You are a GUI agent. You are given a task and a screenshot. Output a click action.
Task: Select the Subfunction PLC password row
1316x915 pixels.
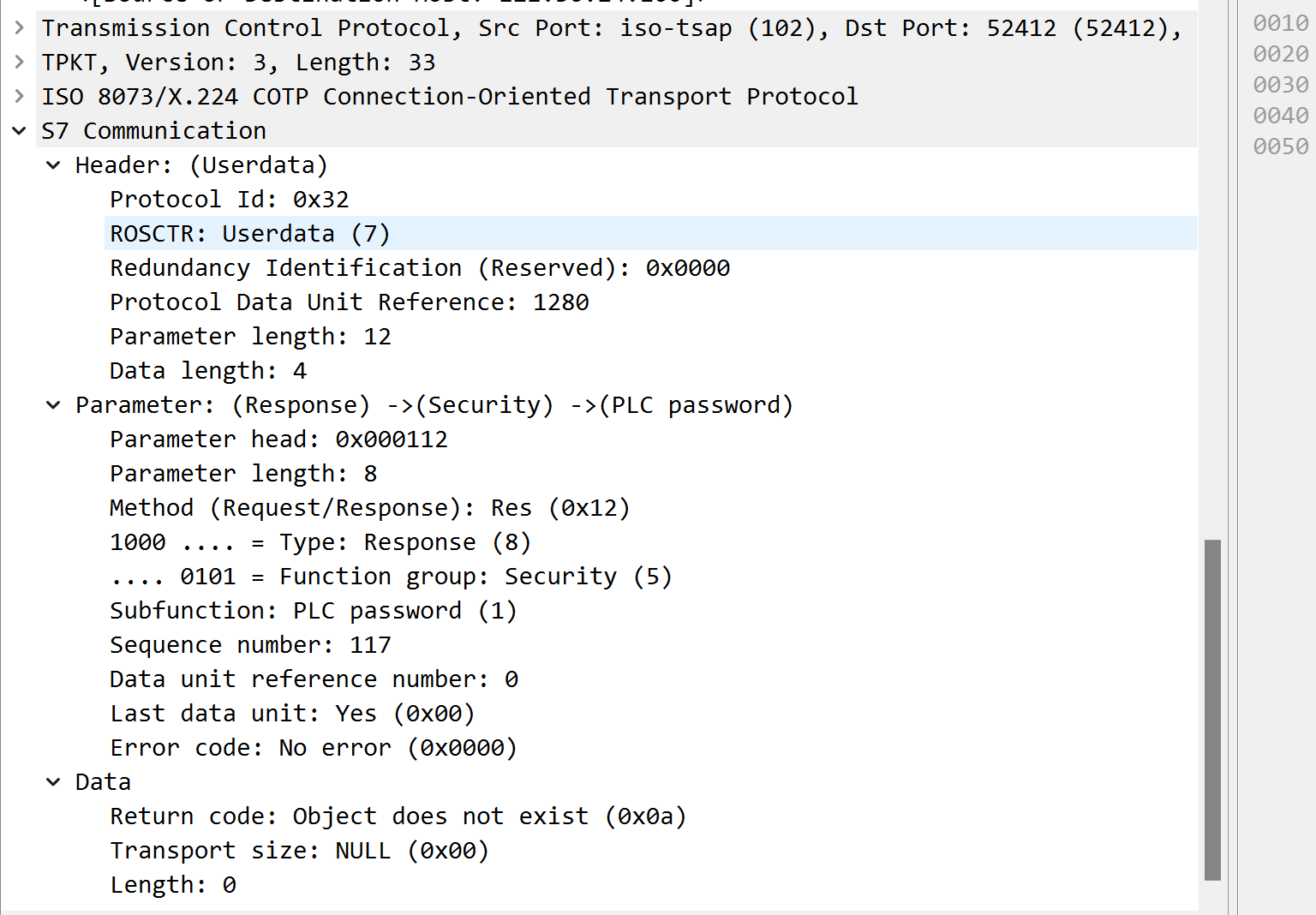[313, 611]
